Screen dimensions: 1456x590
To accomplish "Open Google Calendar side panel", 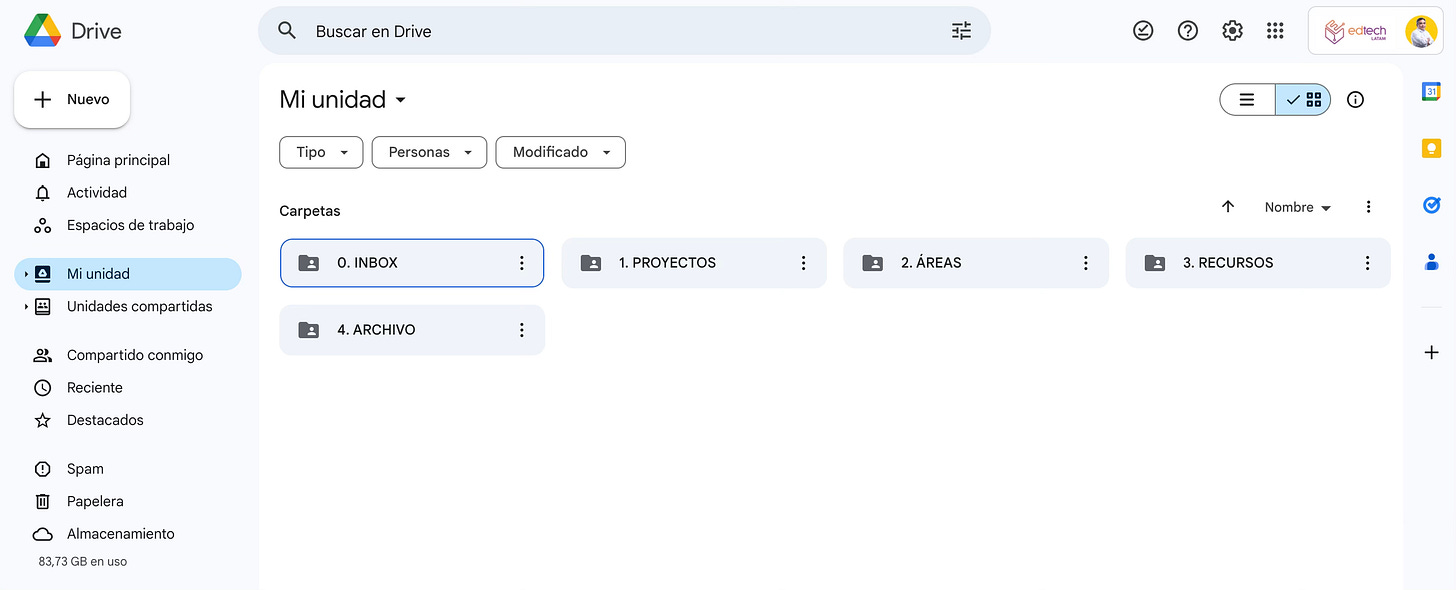I will 1431,91.
